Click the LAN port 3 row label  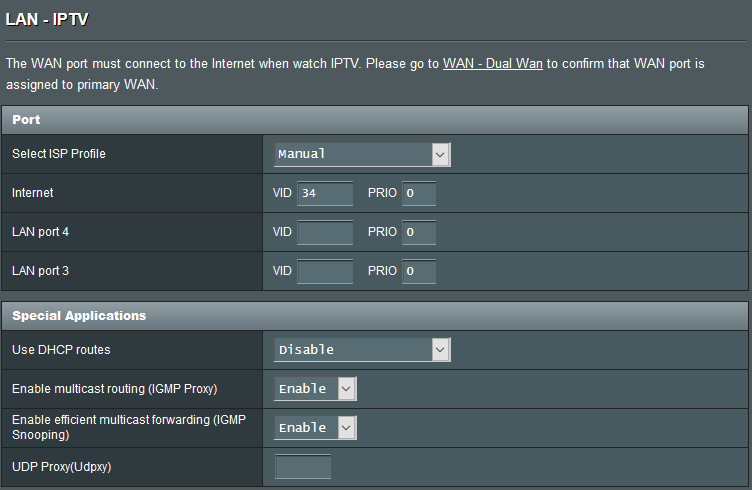[40, 271]
